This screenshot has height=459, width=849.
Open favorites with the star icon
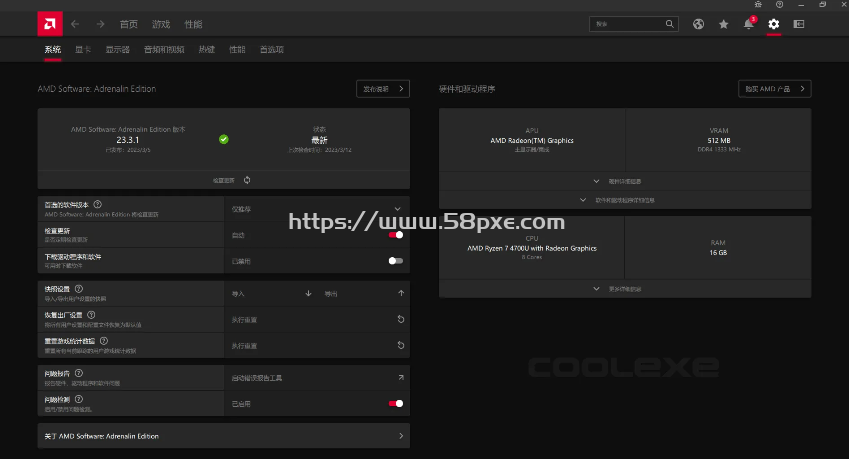coord(723,24)
